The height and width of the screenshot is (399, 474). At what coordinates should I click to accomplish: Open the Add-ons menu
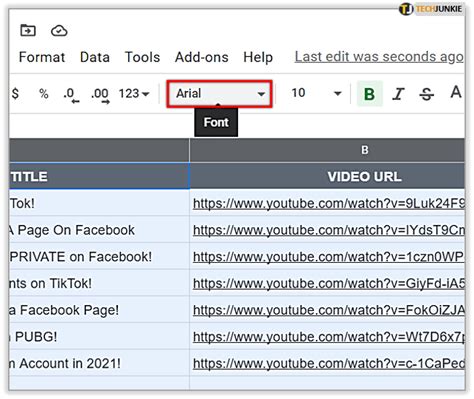tap(202, 57)
